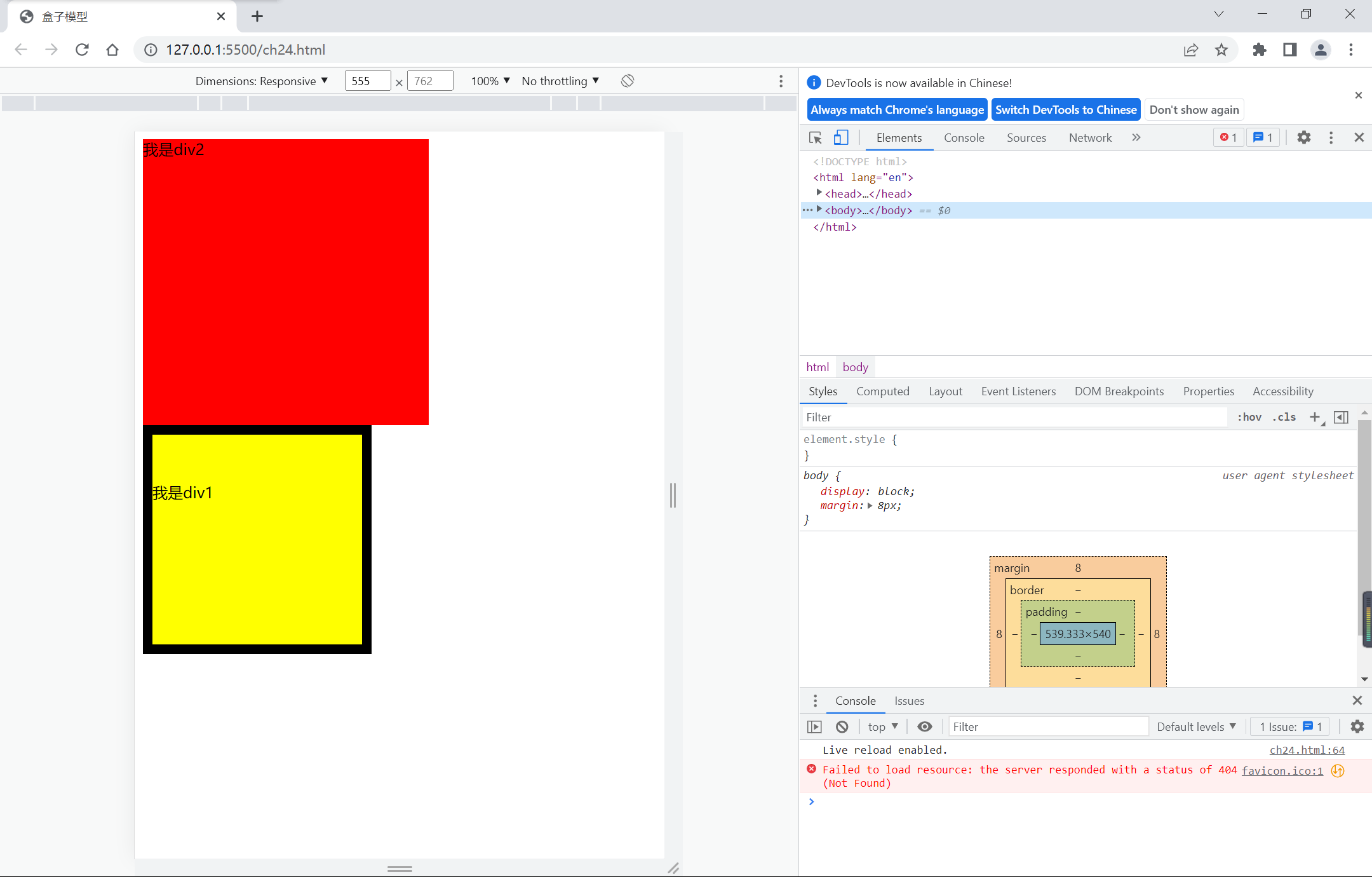Open the Default levels dropdown
The width and height of the screenshot is (1372, 877).
(x=1196, y=726)
